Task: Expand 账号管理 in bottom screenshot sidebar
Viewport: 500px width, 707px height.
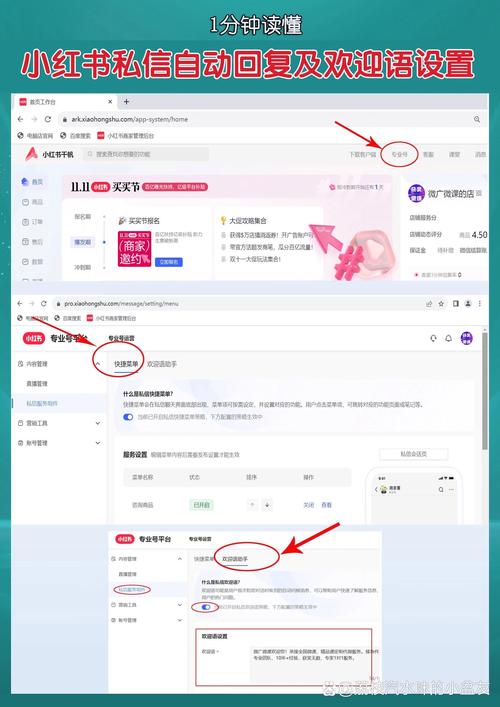Action: [x=180, y=620]
